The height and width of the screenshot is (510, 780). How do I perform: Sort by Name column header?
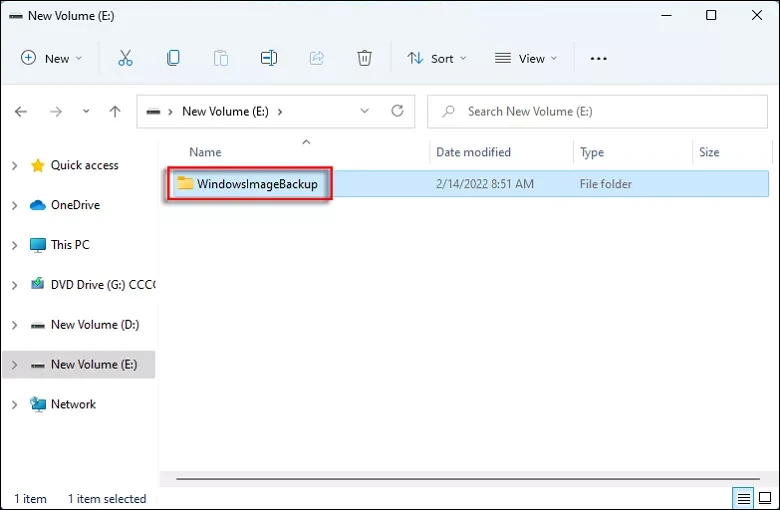click(x=205, y=152)
